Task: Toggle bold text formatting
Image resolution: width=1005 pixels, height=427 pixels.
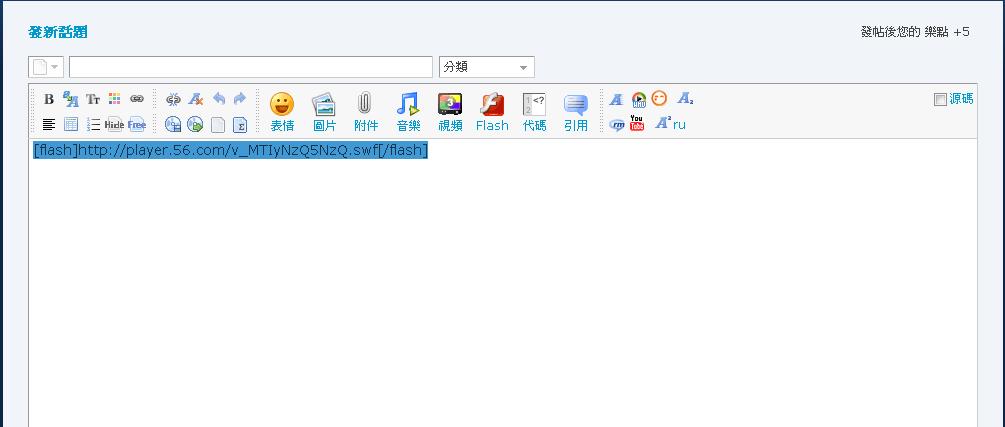Action: pyautogui.click(x=49, y=99)
